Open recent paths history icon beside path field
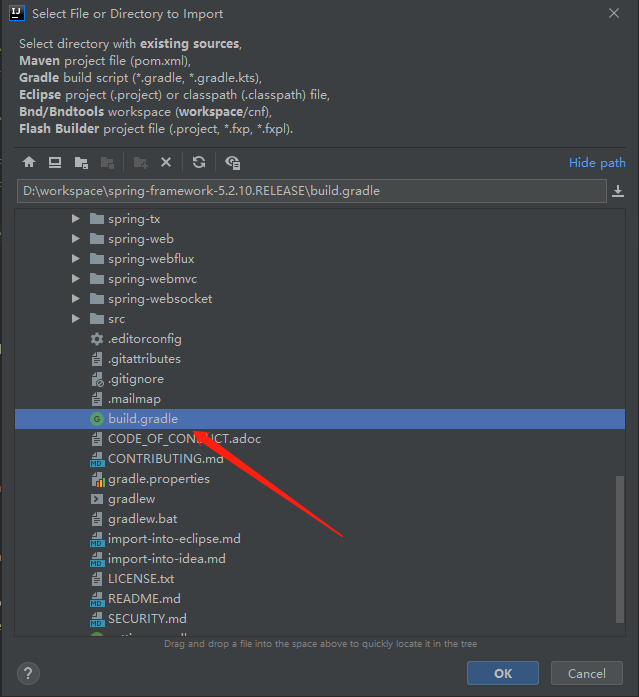This screenshot has height=697, width=639. click(618, 191)
